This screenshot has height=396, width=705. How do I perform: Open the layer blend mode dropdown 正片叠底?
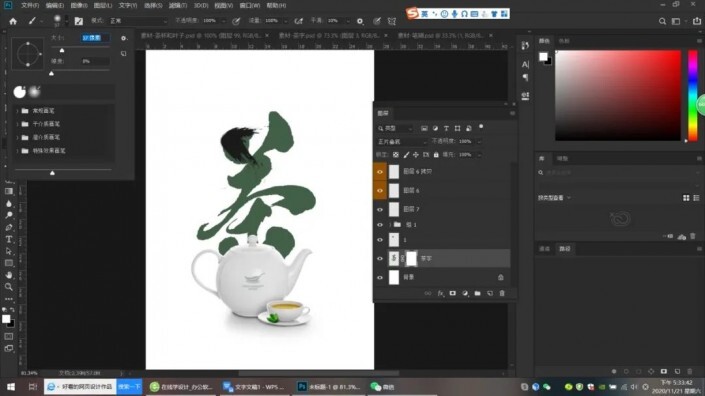click(x=402, y=142)
